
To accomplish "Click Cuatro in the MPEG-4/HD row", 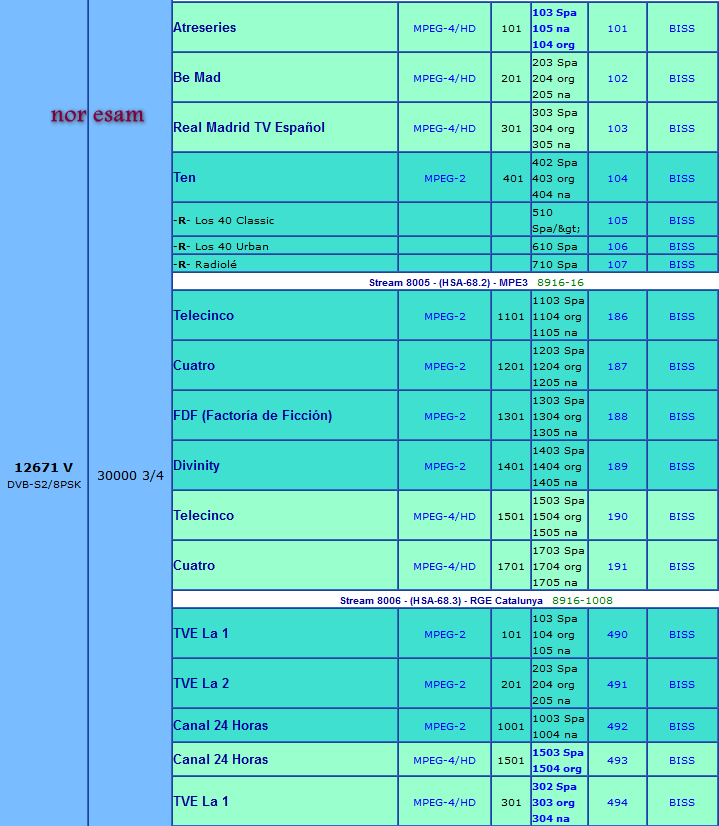I will click(194, 566).
